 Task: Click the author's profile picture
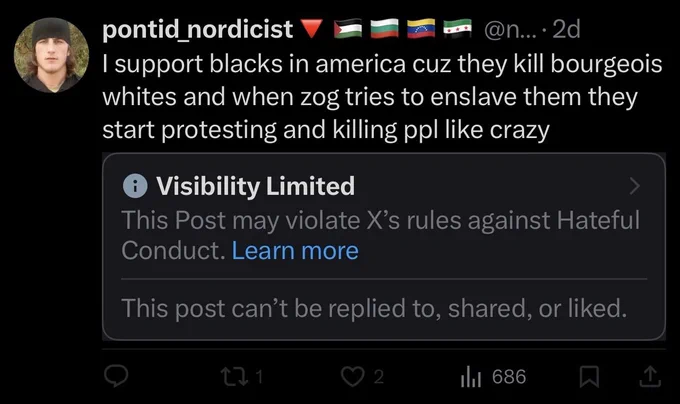[x=51, y=54]
